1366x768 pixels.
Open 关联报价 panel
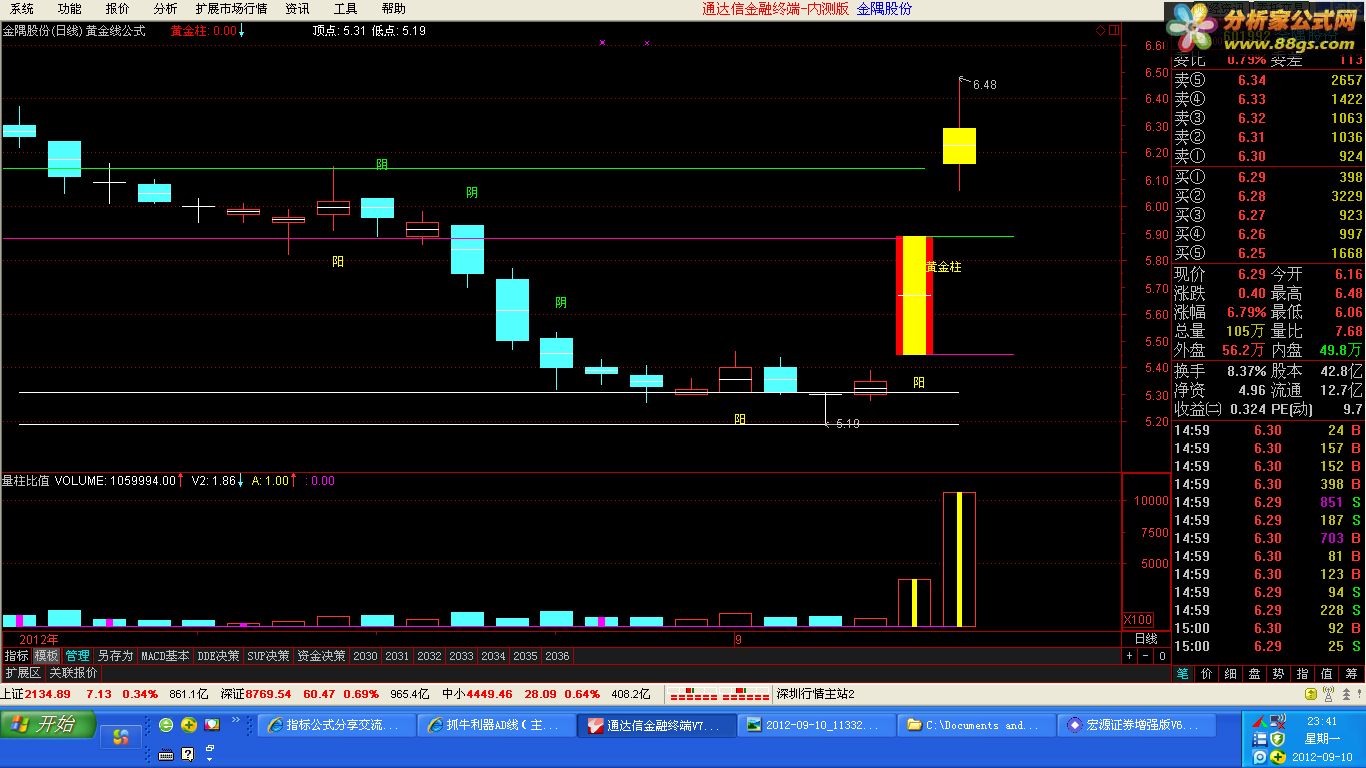pos(73,673)
